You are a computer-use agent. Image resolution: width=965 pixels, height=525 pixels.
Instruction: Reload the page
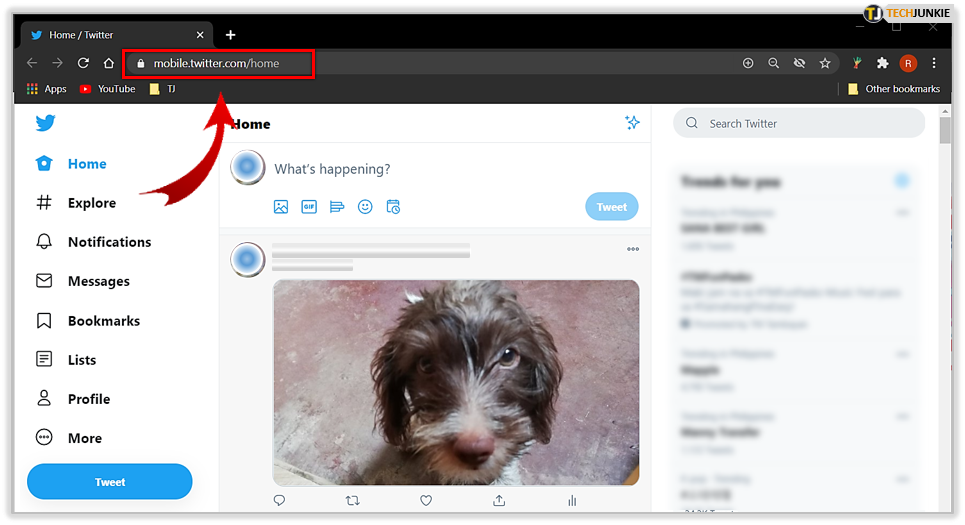pos(83,63)
